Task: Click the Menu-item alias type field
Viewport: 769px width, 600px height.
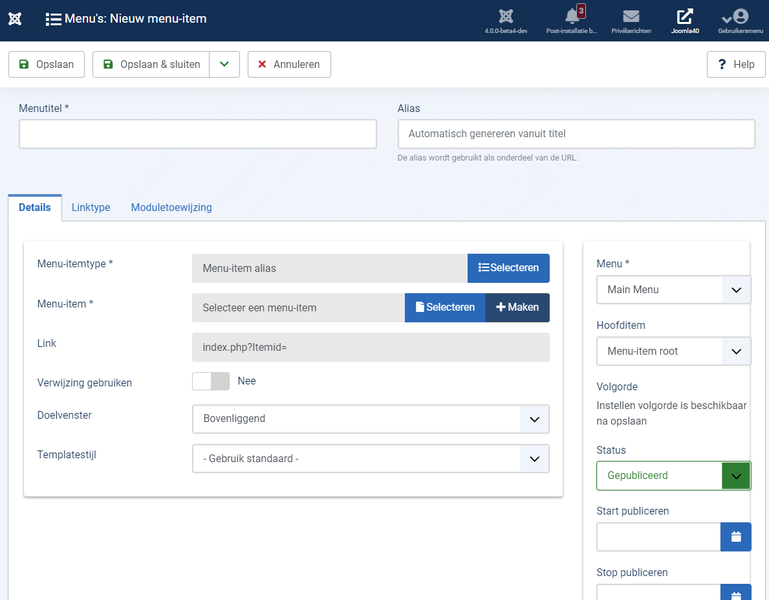Action: click(x=330, y=268)
